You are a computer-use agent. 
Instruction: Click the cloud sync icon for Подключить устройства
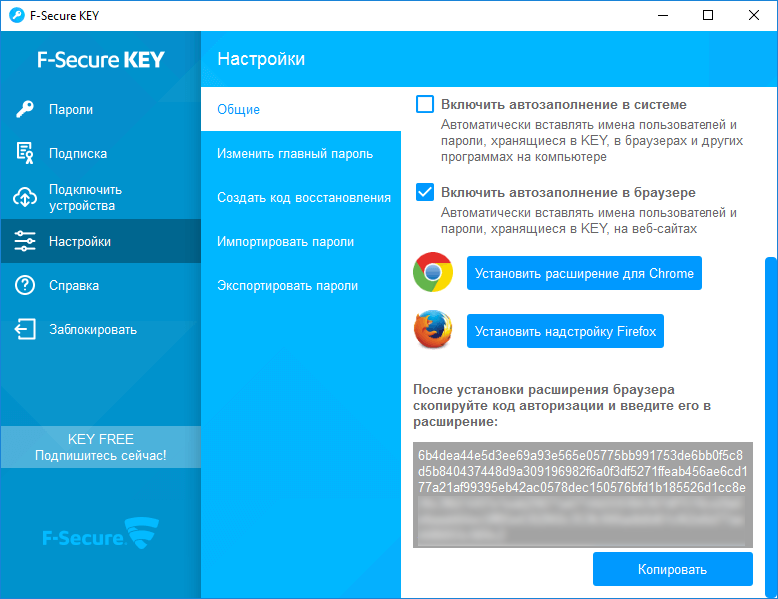[x=25, y=197]
